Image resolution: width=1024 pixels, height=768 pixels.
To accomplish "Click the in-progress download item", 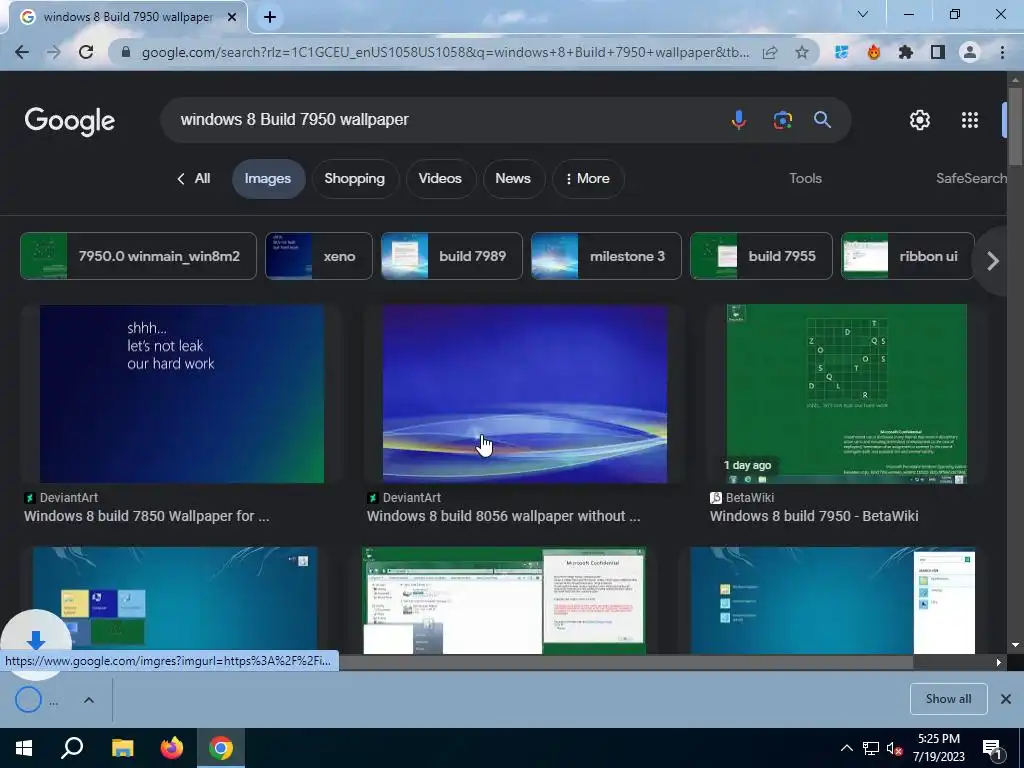I will tap(37, 700).
